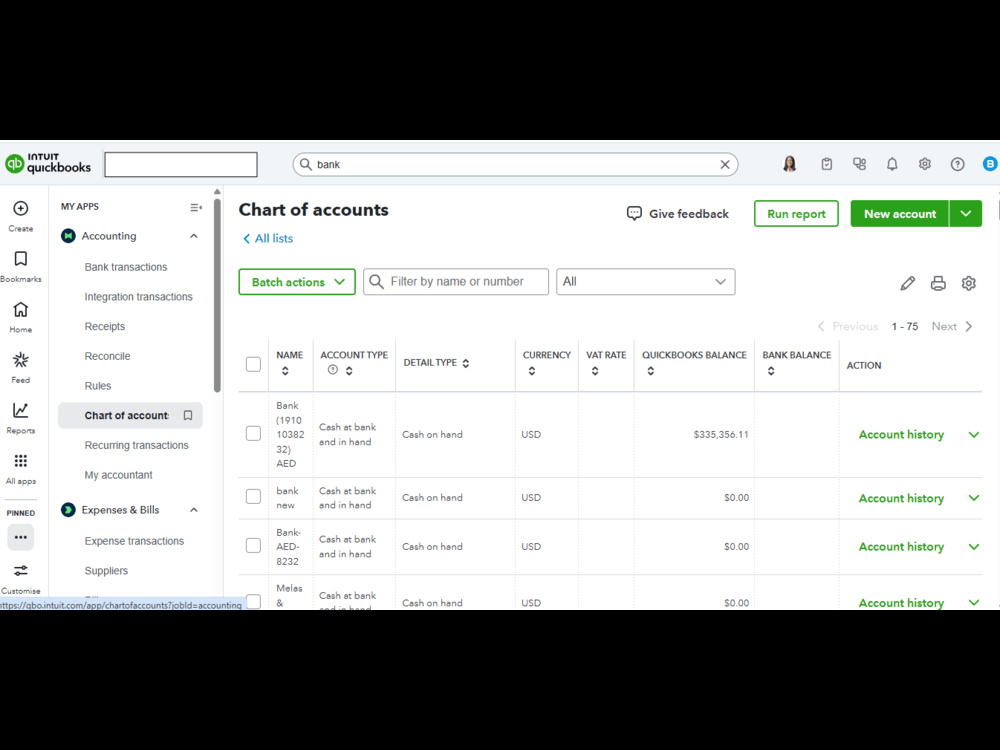The width and height of the screenshot is (1000, 750).
Task: Go to the Next page of accounts
Action: pyautogui.click(x=952, y=327)
